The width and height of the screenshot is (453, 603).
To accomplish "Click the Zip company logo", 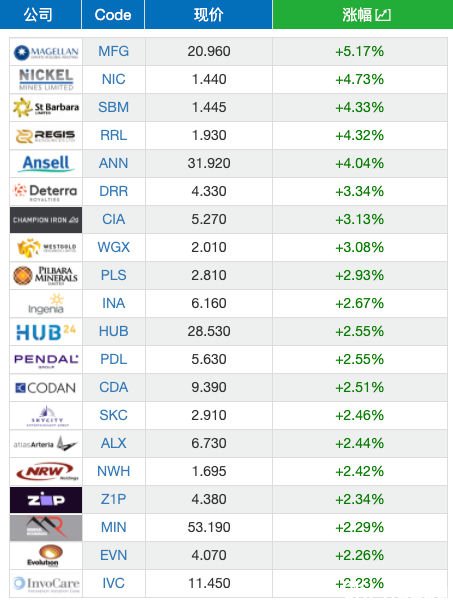I will coord(46,500).
